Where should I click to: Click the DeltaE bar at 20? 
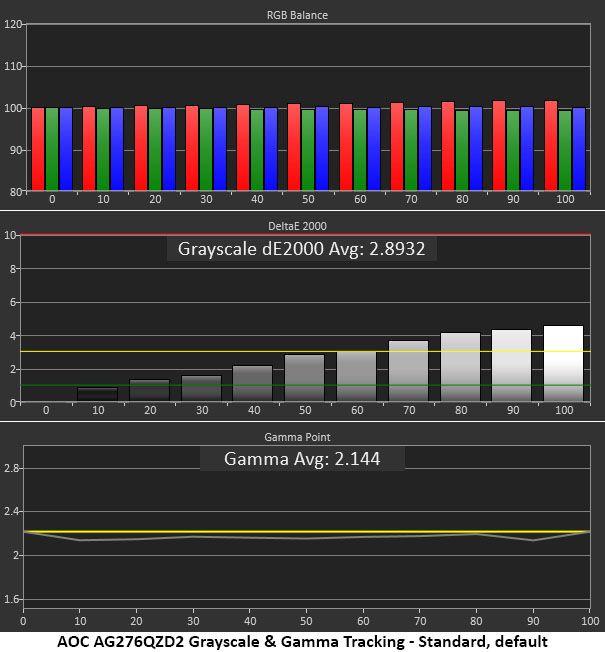click(150, 390)
